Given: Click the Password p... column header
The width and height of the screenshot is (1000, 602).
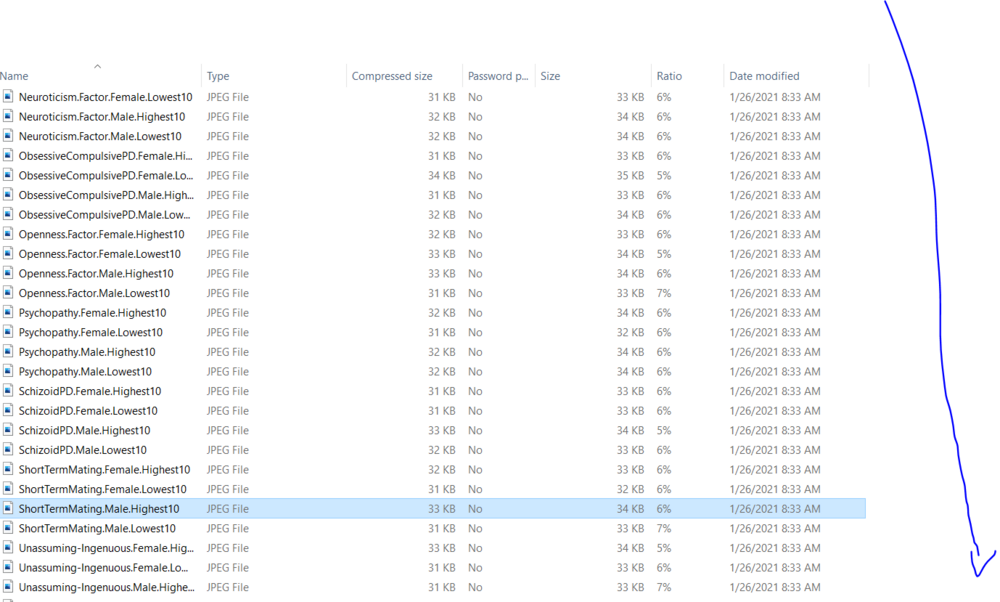Looking at the screenshot, I should pyautogui.click(x=497, y=76).
